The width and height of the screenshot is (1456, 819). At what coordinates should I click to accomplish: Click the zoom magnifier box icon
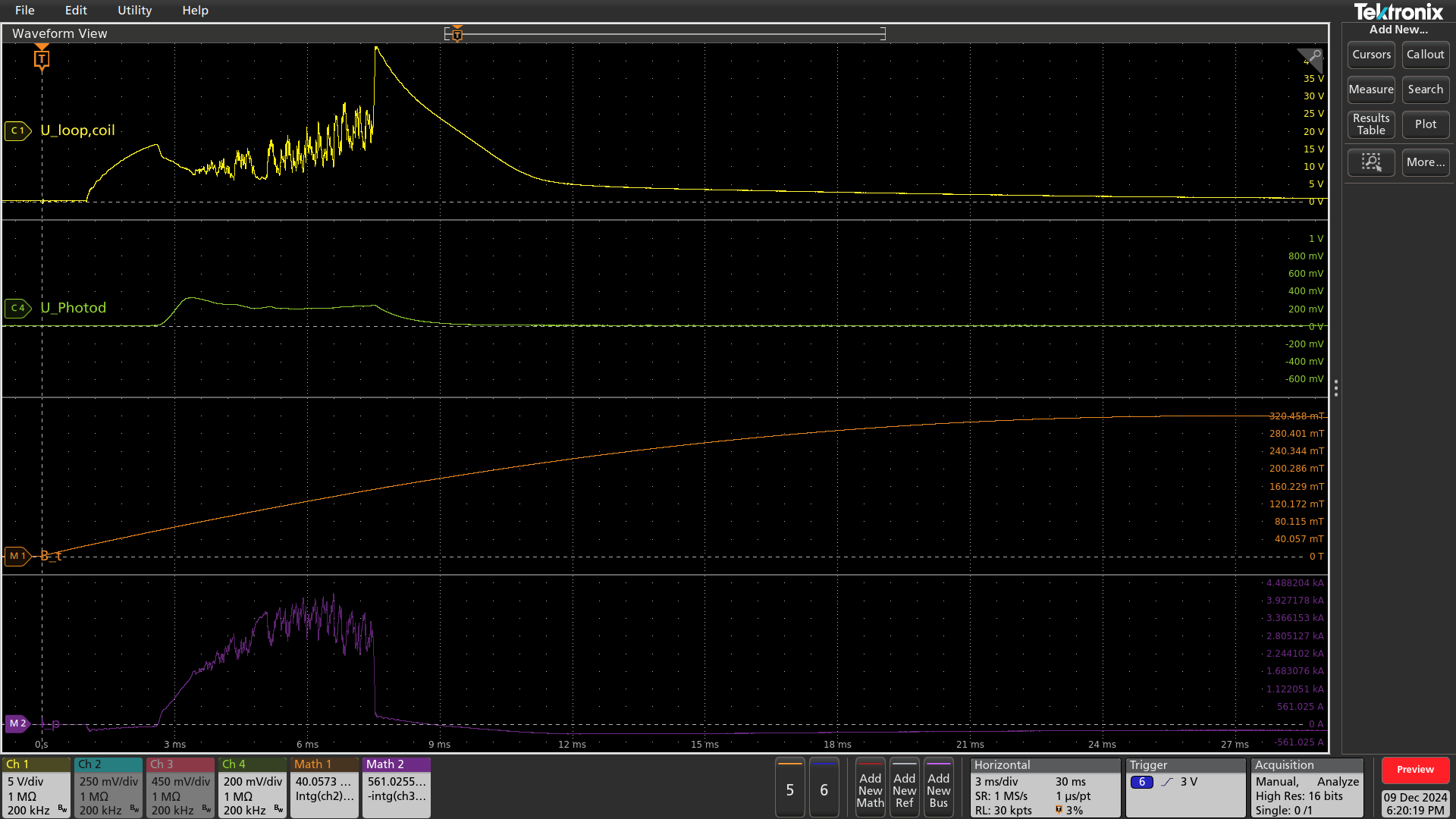[x=1371, y=162]
